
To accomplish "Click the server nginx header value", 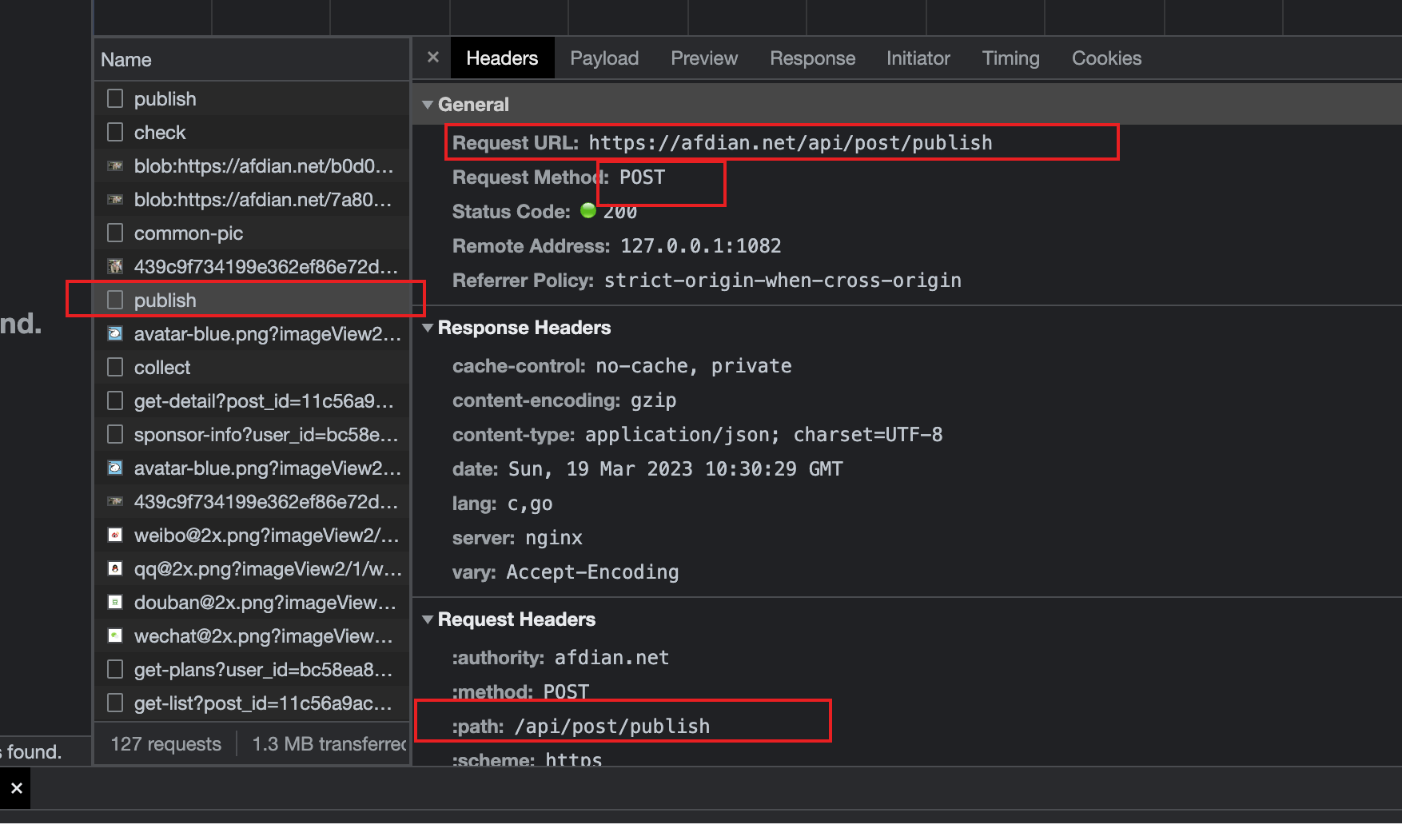I will point(553,538).
